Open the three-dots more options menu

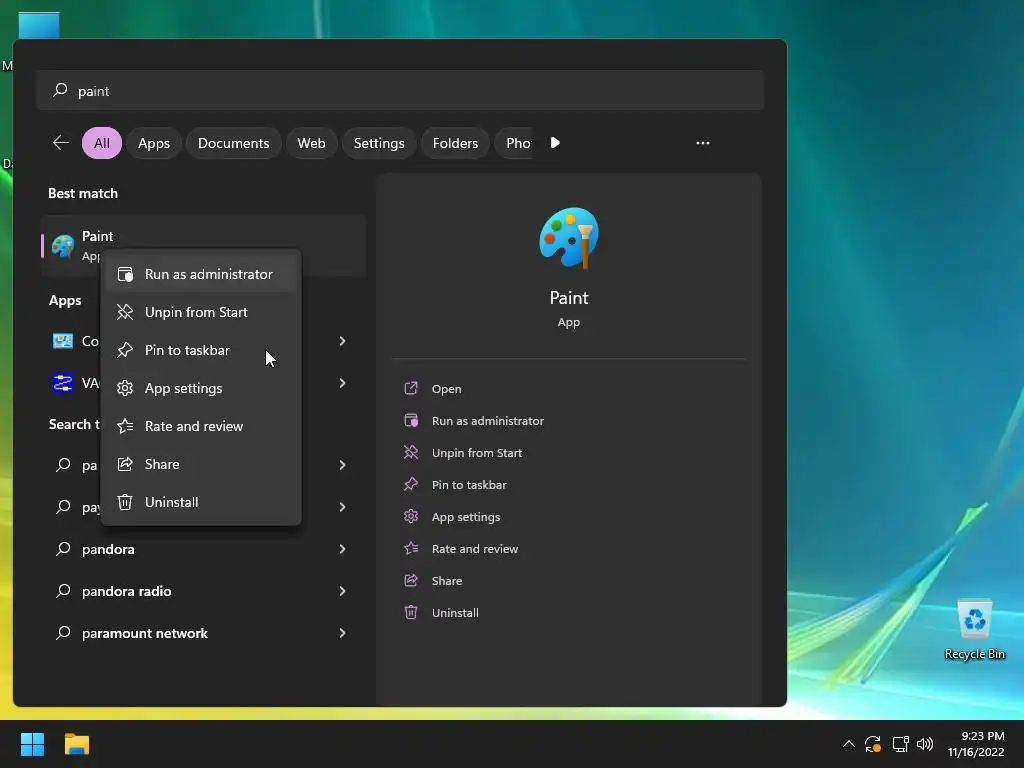tap(703, 143)
